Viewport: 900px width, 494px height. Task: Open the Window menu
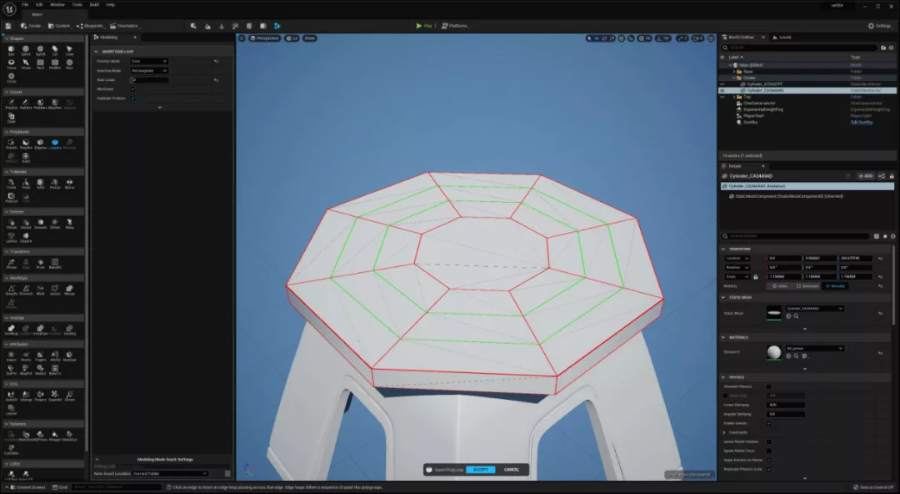[57, 5]
